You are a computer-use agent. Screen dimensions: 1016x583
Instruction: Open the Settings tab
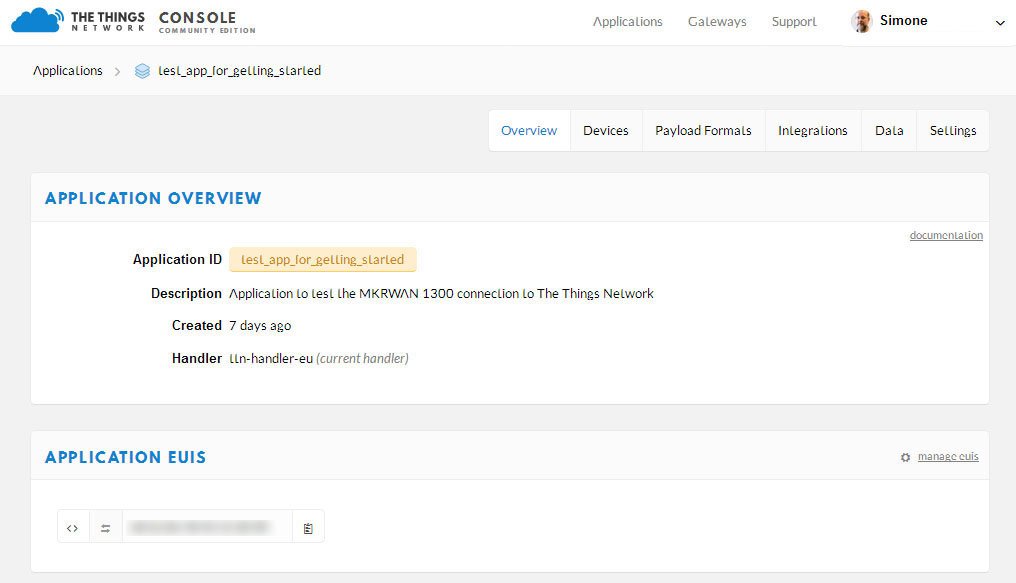[x=952, y=130]
